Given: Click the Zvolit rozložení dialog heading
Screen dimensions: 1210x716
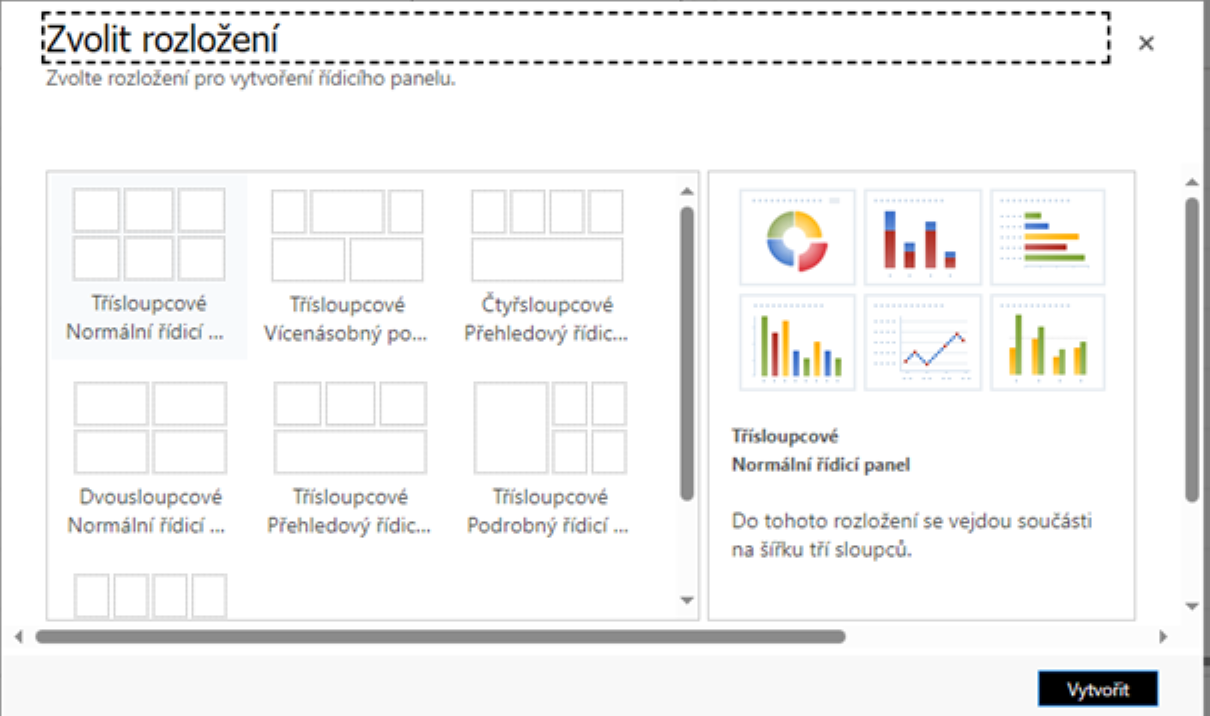Looking at the screenshot, I should click(x=162, y=40).
